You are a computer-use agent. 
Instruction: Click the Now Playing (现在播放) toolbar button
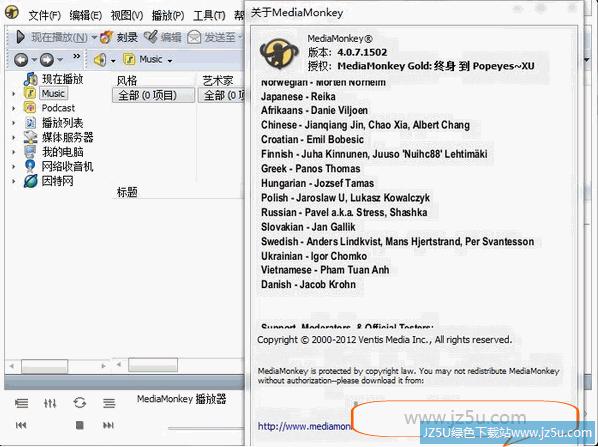[52, 37]
